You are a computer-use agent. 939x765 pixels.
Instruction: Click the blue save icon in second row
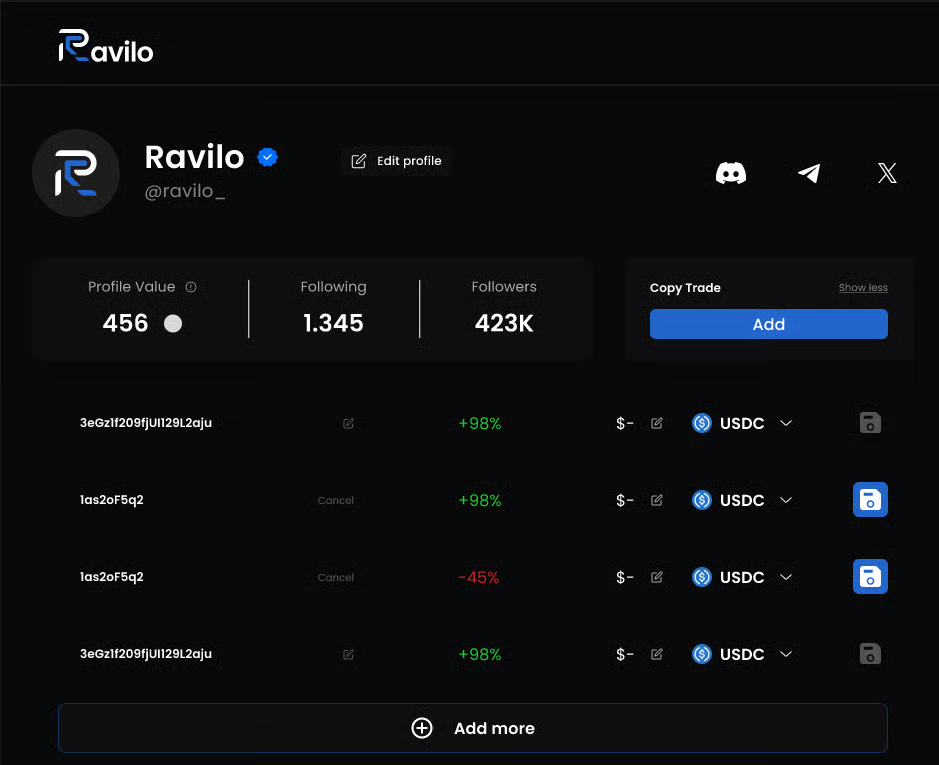870,500
